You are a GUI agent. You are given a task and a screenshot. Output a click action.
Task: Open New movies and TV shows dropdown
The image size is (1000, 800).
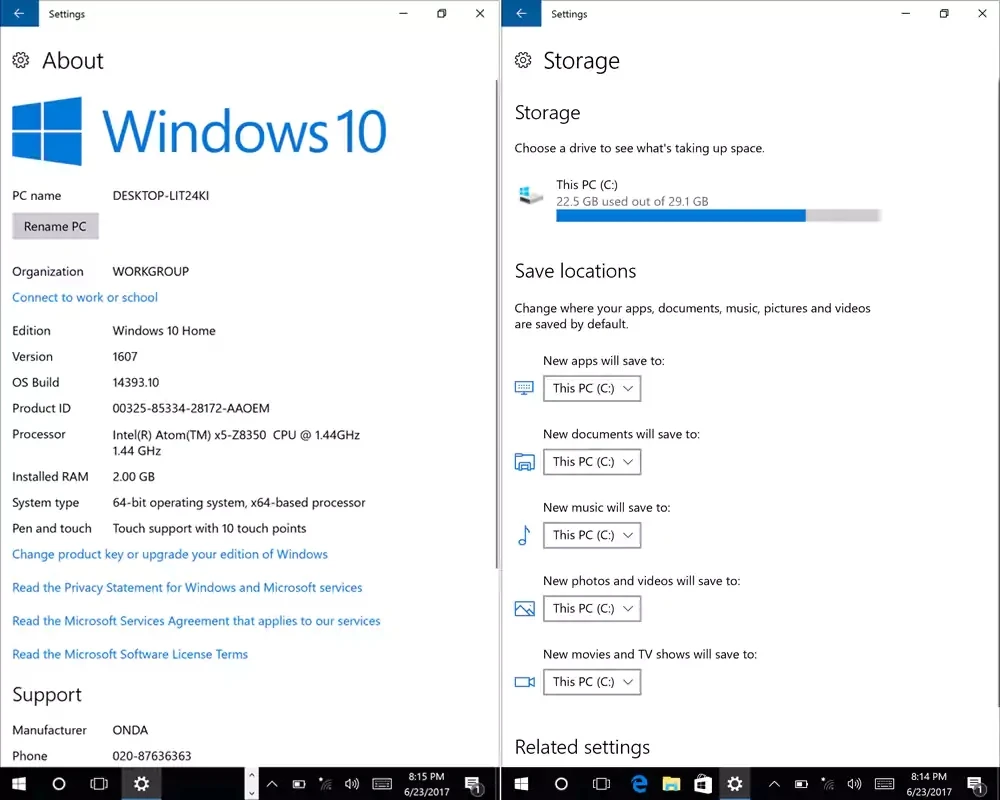(592, 682)
